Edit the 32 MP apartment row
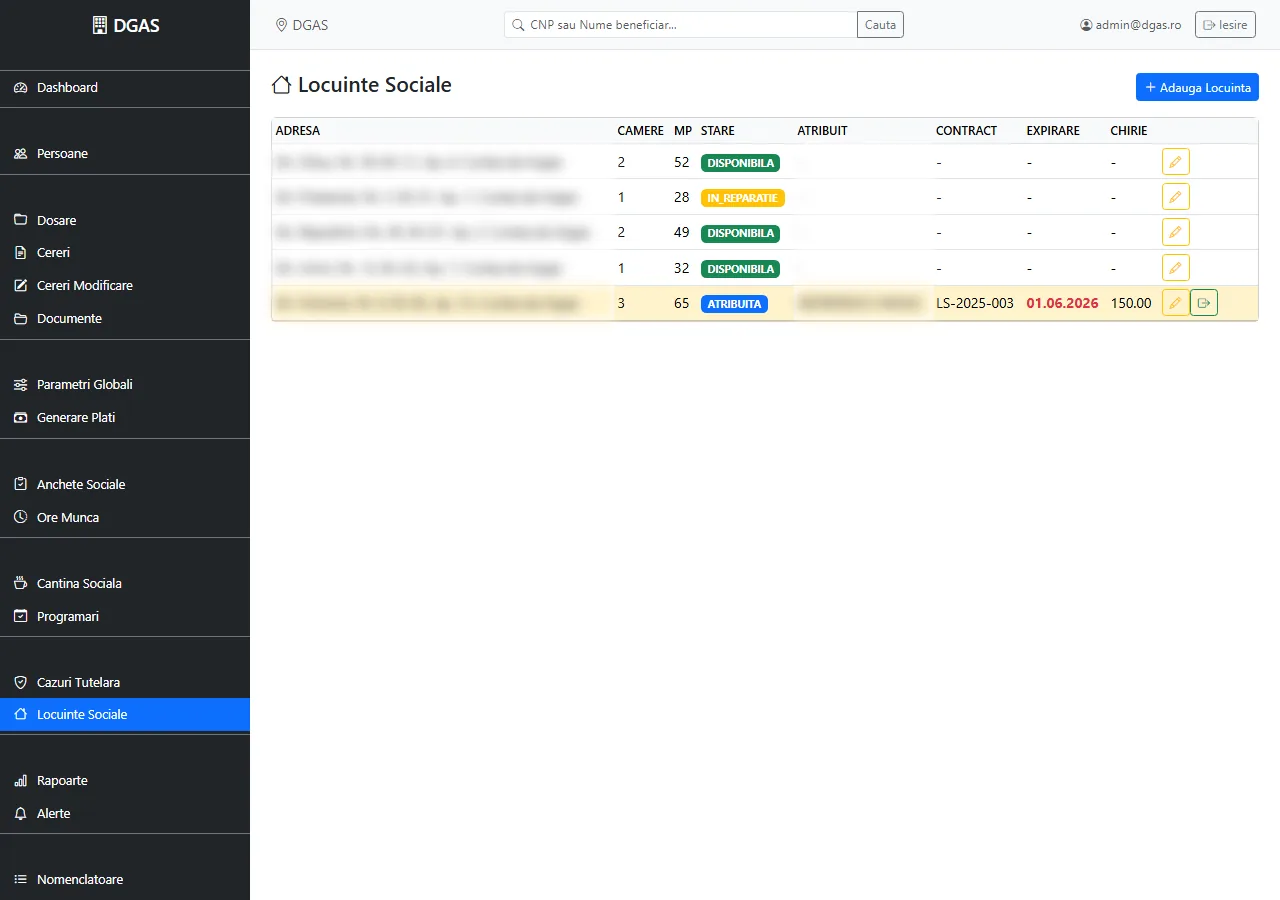This screenshot has height=900, width=1280. [x=1176, y=268]
